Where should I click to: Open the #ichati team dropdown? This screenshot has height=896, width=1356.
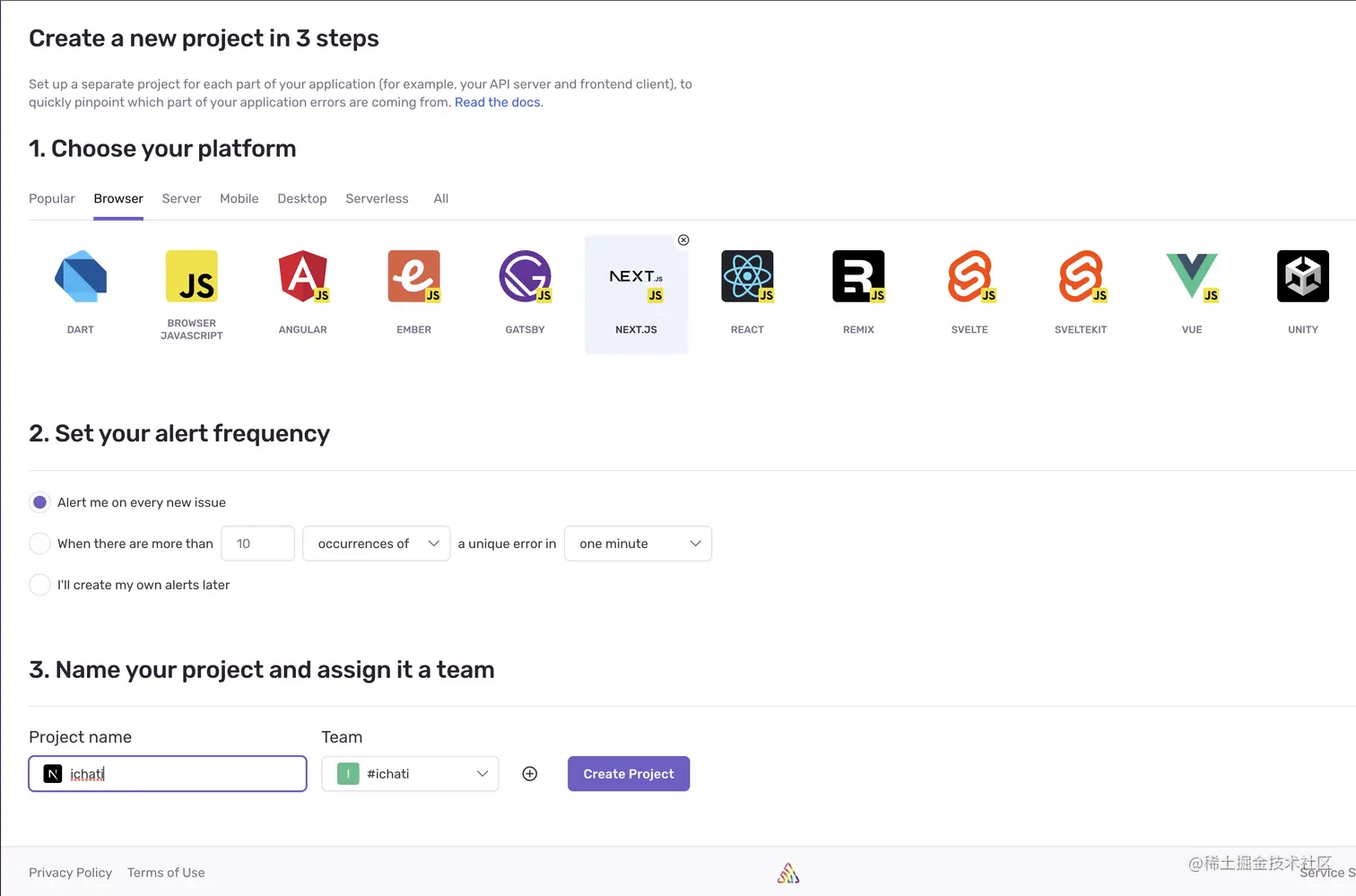410,774
